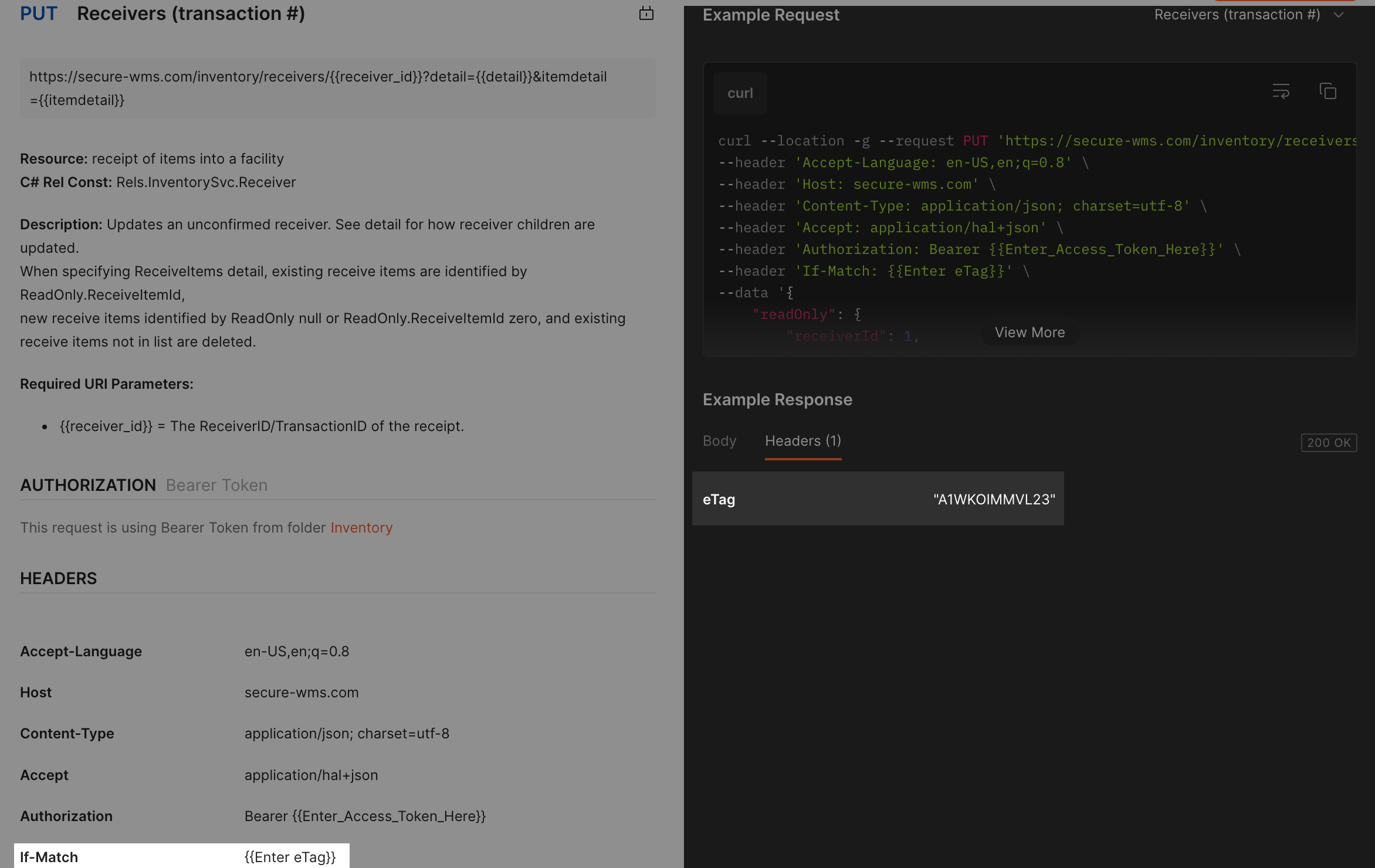Image resolution: width=1375 pixels, height=868 pixels.
Task: Open the Inventory folder link
Action: (361, 528)
